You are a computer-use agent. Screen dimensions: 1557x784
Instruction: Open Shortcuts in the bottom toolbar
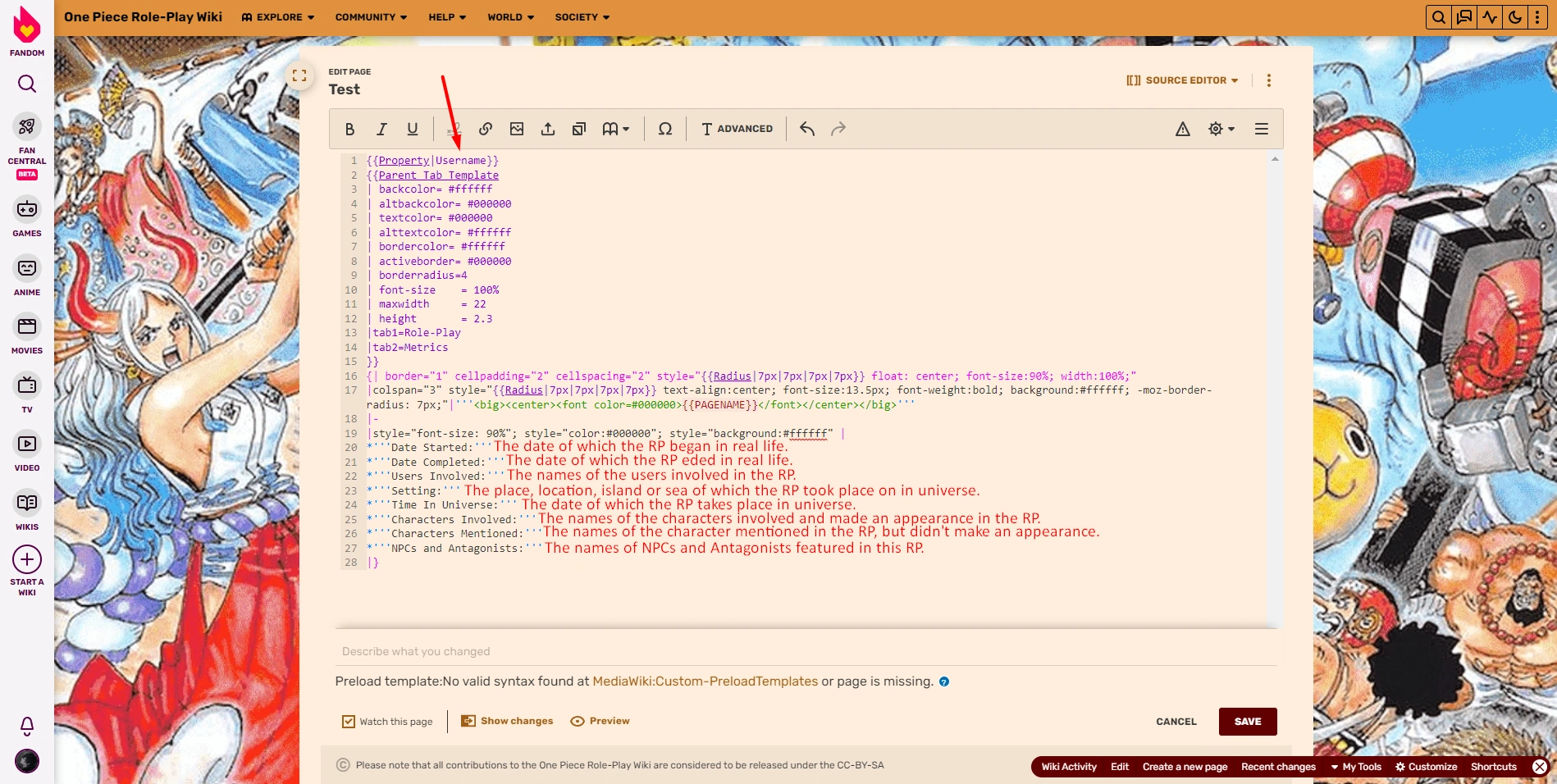(x=1494, y=767)
